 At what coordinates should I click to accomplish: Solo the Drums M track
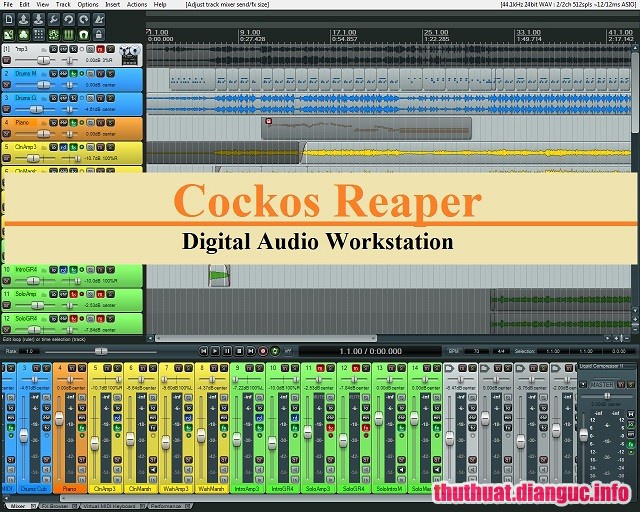(110, 74)
